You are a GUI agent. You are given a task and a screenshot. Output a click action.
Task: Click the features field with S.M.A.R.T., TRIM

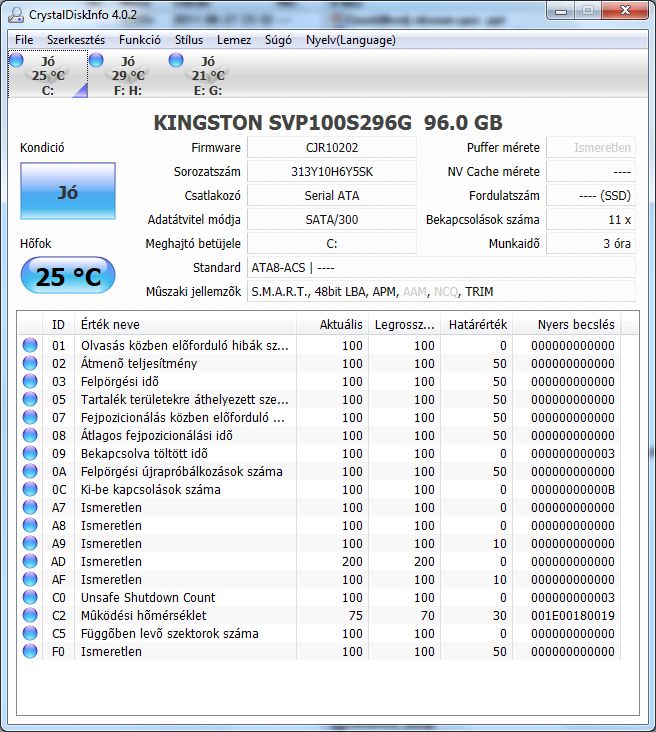[441, 292]
